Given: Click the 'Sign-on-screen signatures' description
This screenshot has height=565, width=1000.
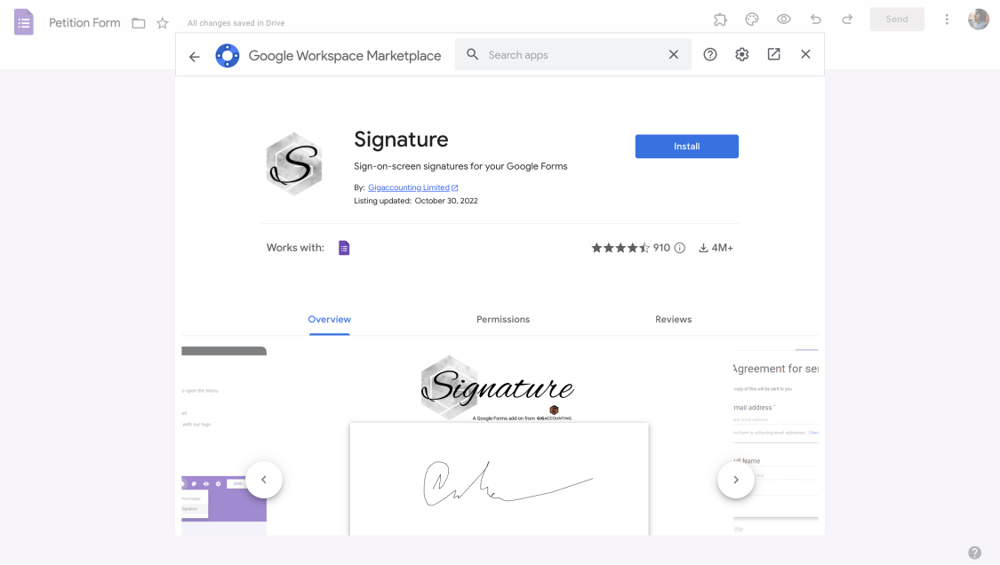Looking at the screenshot, I should [x=460, y=166].
